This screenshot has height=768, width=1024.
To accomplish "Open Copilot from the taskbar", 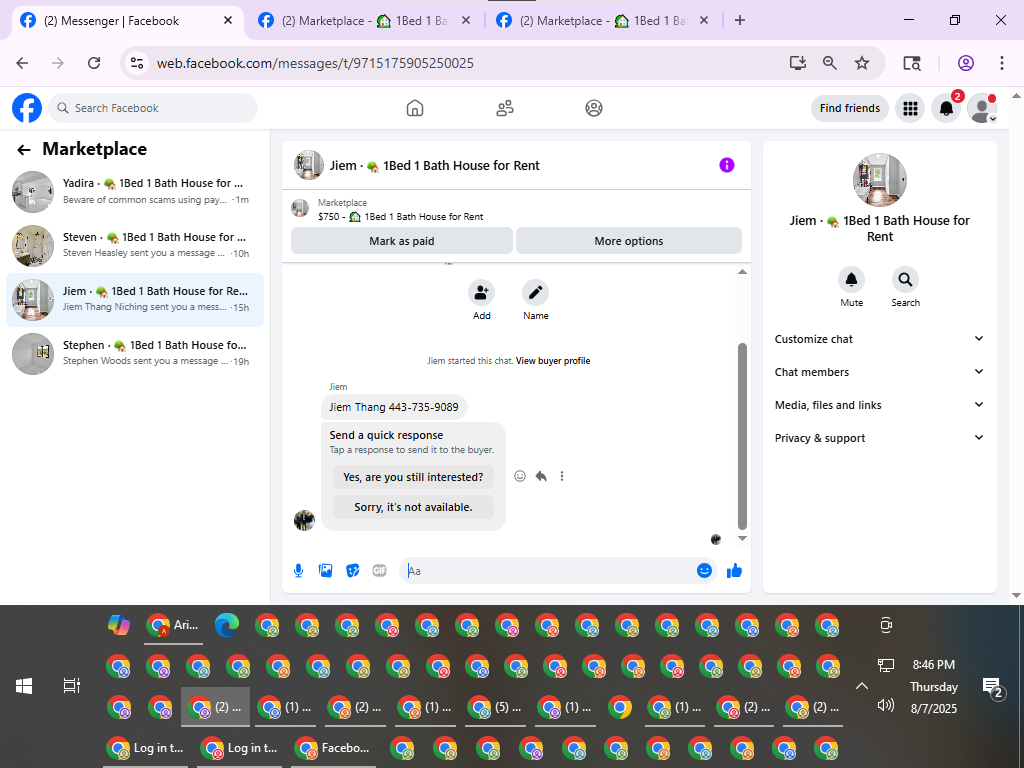I will (x=118, y=625).
